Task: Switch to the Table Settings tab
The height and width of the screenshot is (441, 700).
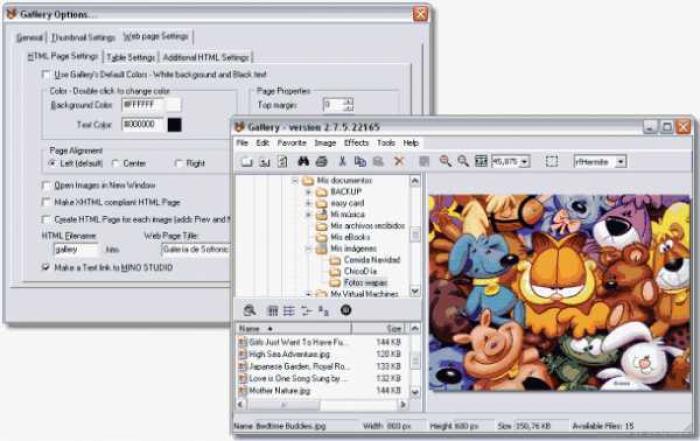Action: [131, 57]
